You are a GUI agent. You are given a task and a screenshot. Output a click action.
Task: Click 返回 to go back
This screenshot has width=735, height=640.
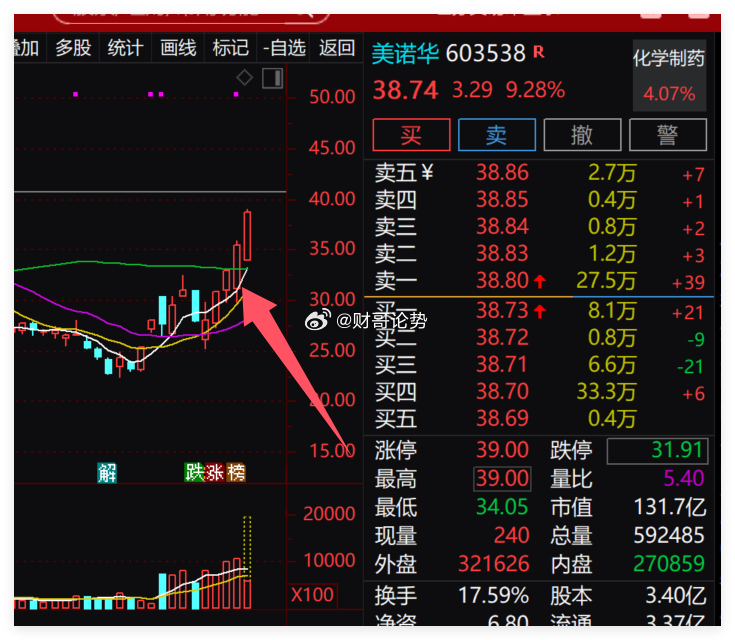(337, 48)
